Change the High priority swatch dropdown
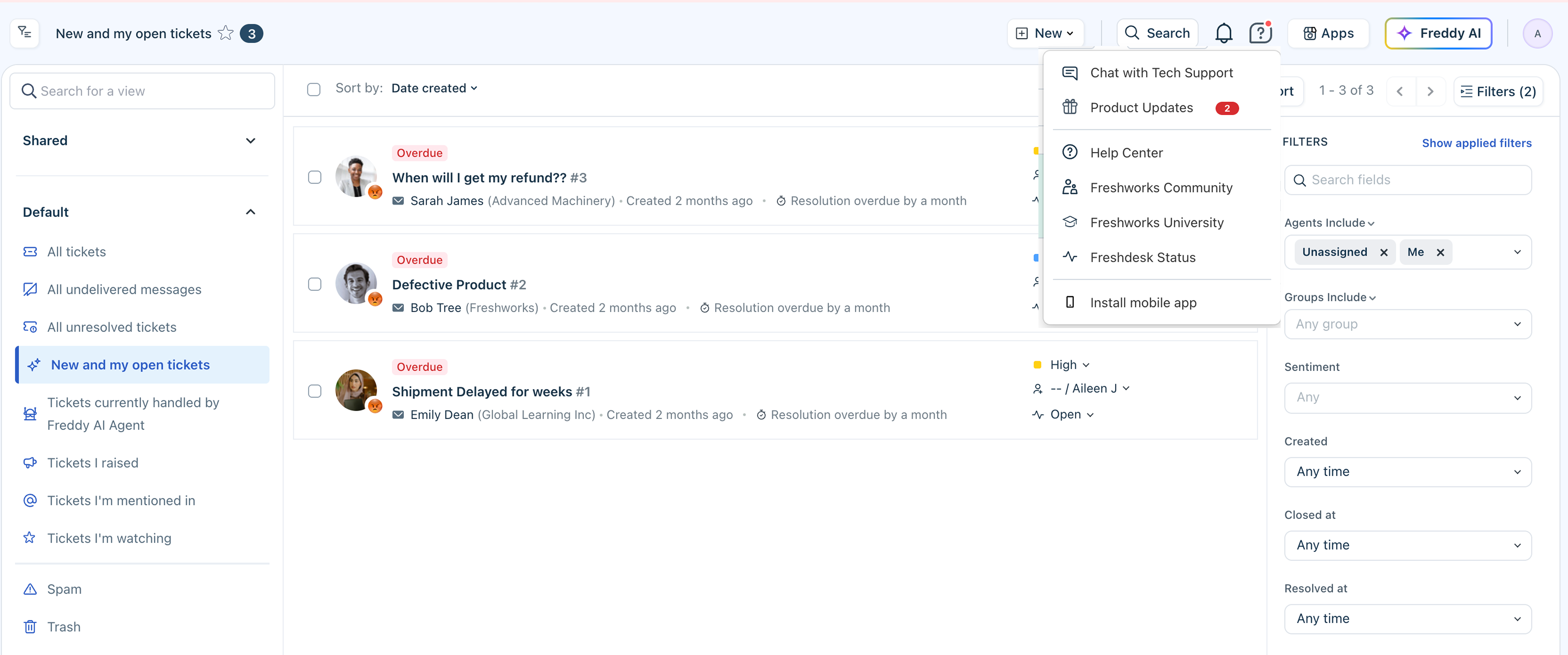 (x=1069, y=365)
